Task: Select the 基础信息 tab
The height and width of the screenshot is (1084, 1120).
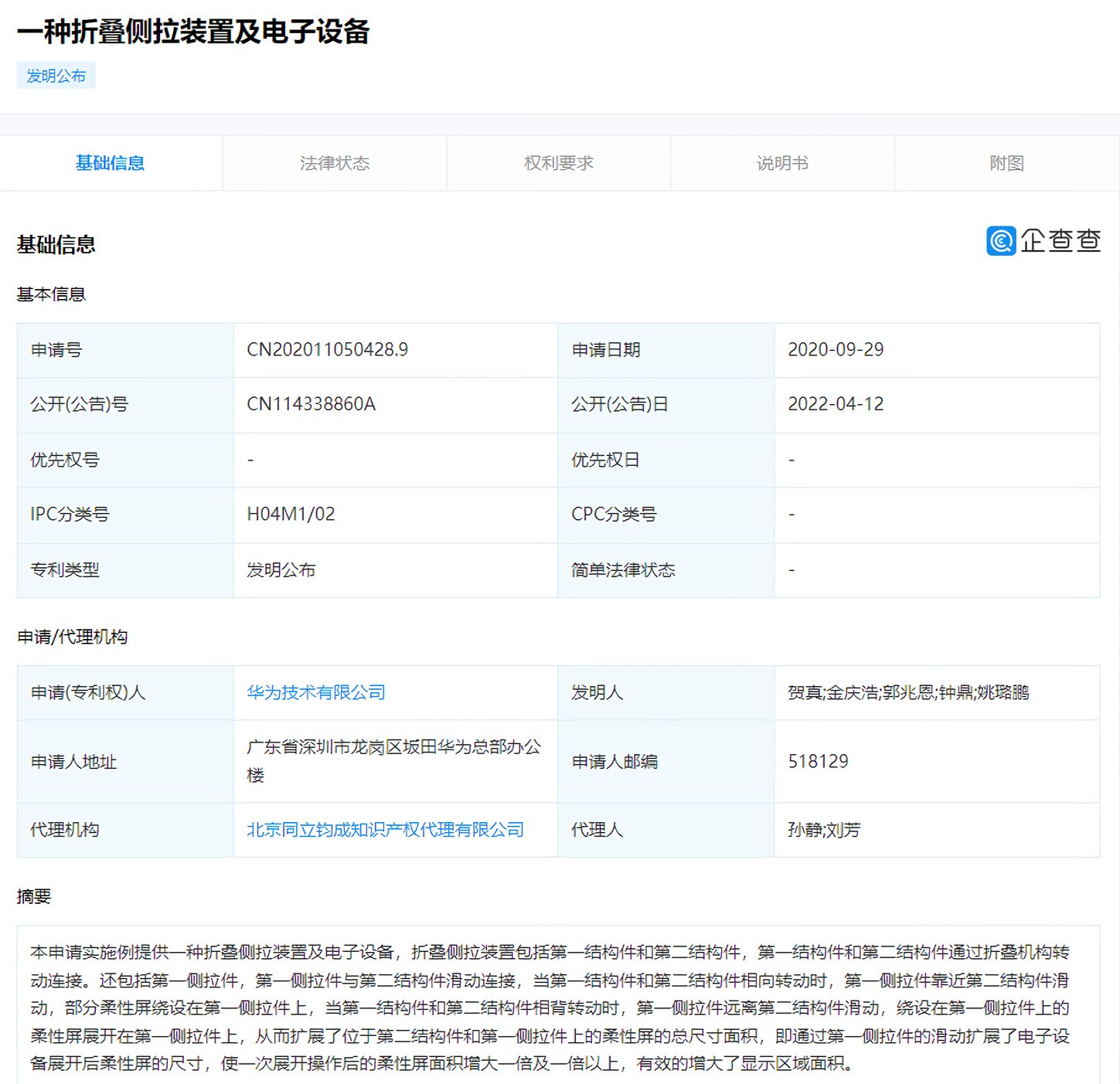Action: (x=111, y=163)
